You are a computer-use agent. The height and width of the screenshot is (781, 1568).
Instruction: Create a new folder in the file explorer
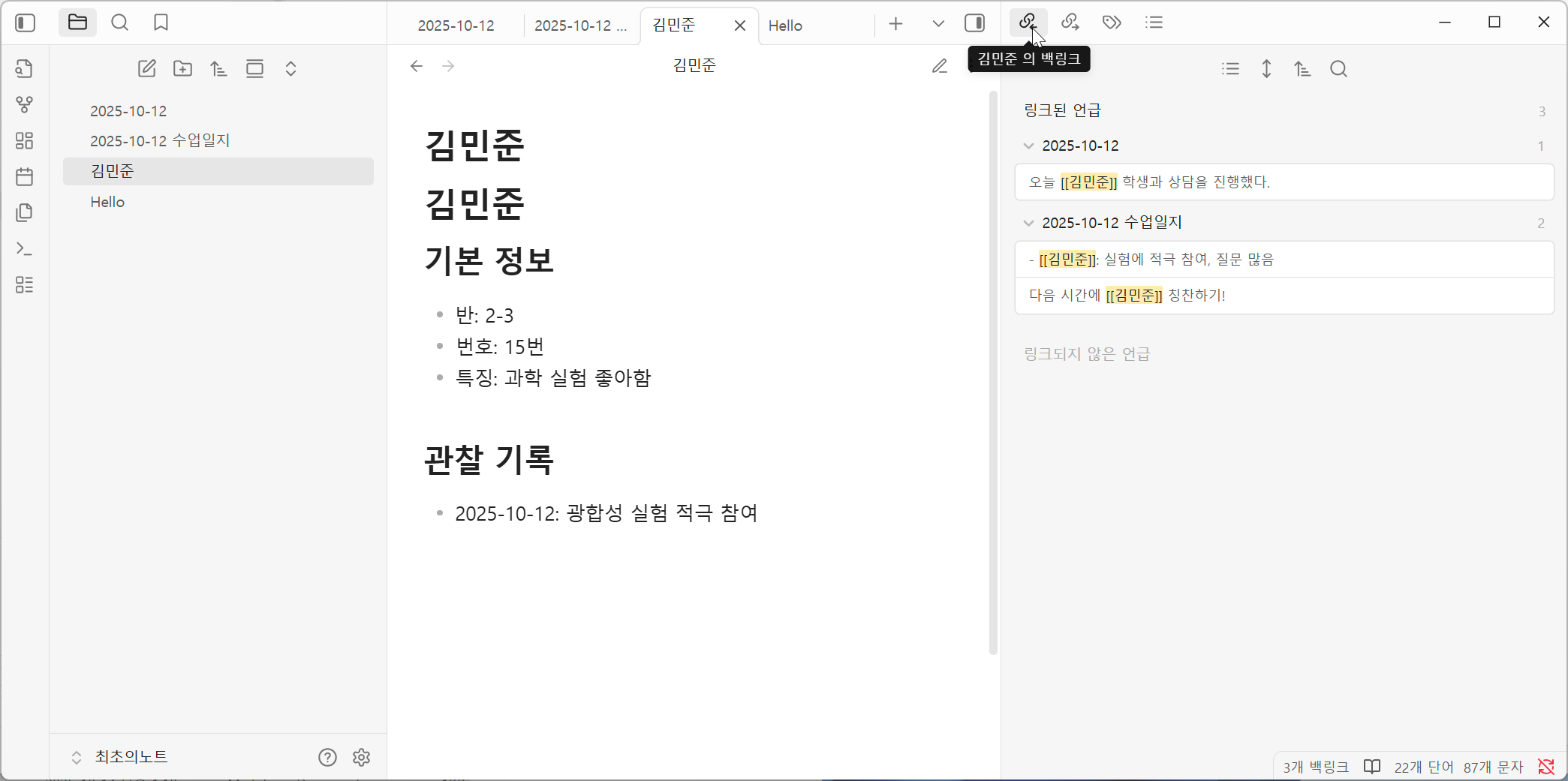[182, 68]
